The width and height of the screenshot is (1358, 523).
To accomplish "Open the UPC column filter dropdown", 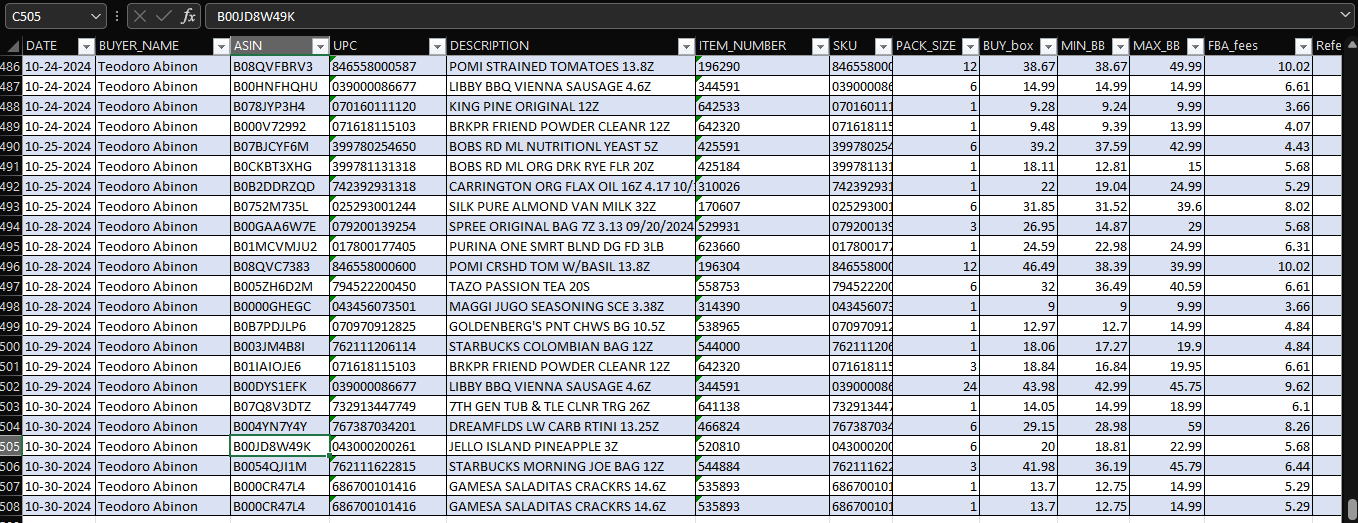I will pos(437,46).
